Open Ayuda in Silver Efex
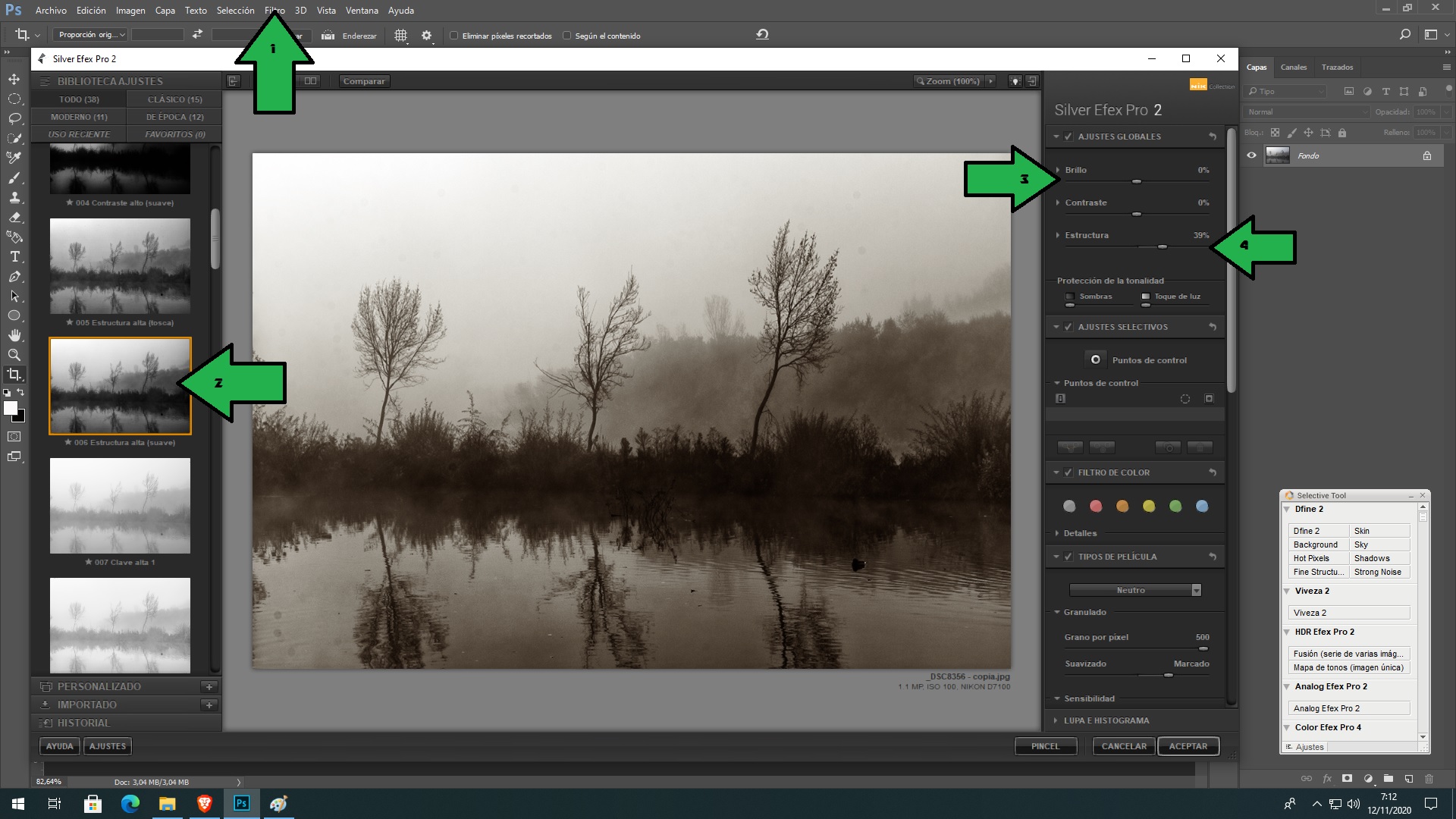 click(x=59, y=746)
